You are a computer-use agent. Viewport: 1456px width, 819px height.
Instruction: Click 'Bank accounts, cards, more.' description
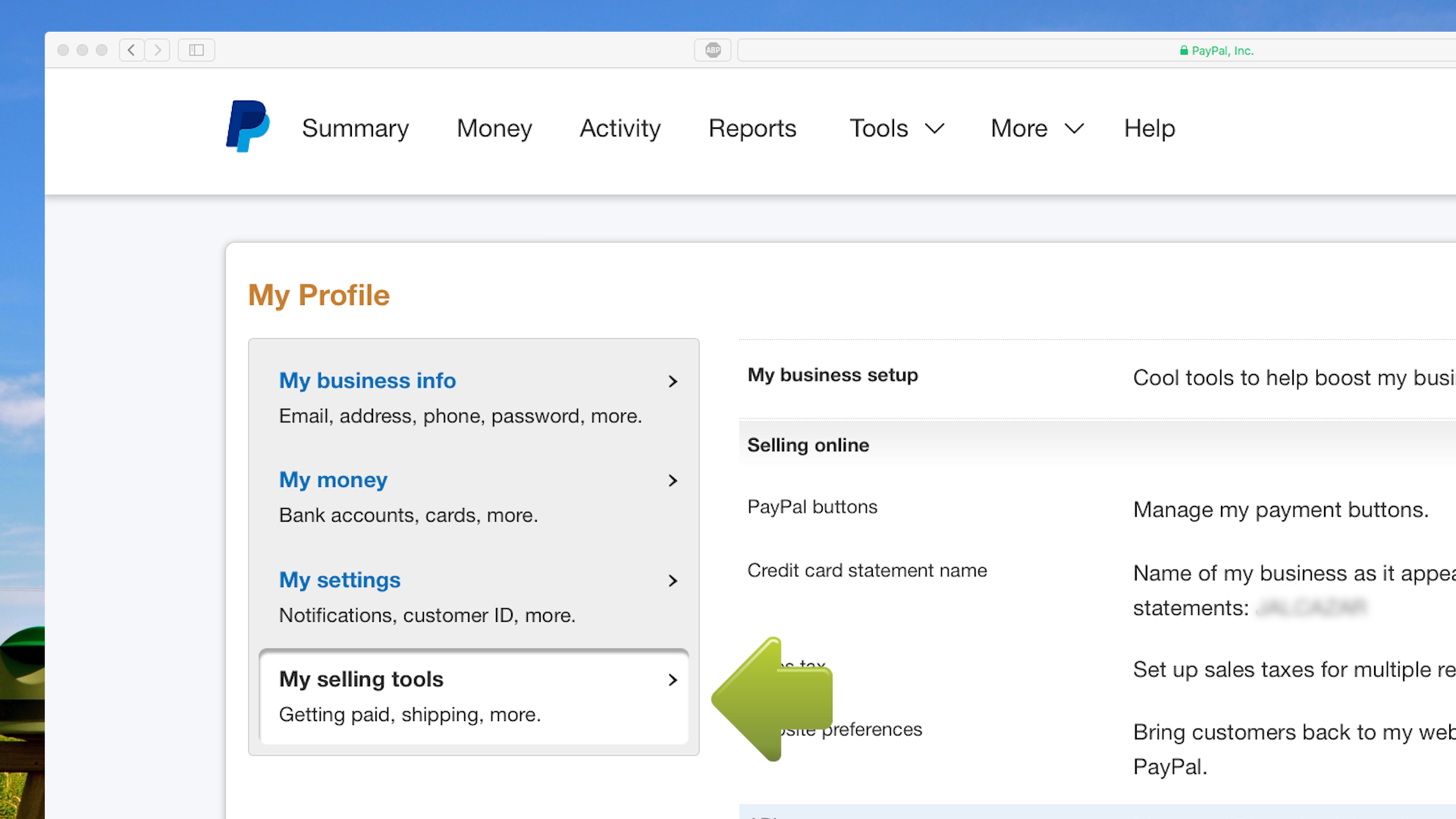click(x=409, y=515)
